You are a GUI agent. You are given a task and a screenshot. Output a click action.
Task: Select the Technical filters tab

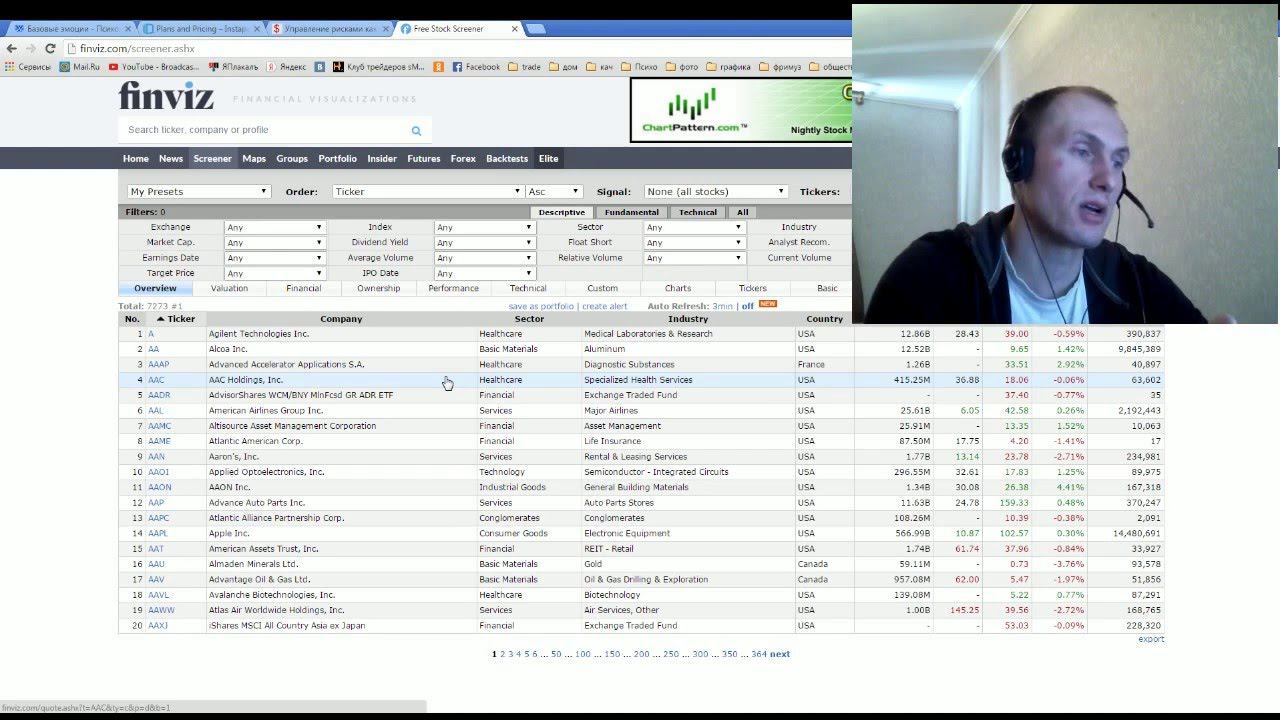[x=698, y=212]
